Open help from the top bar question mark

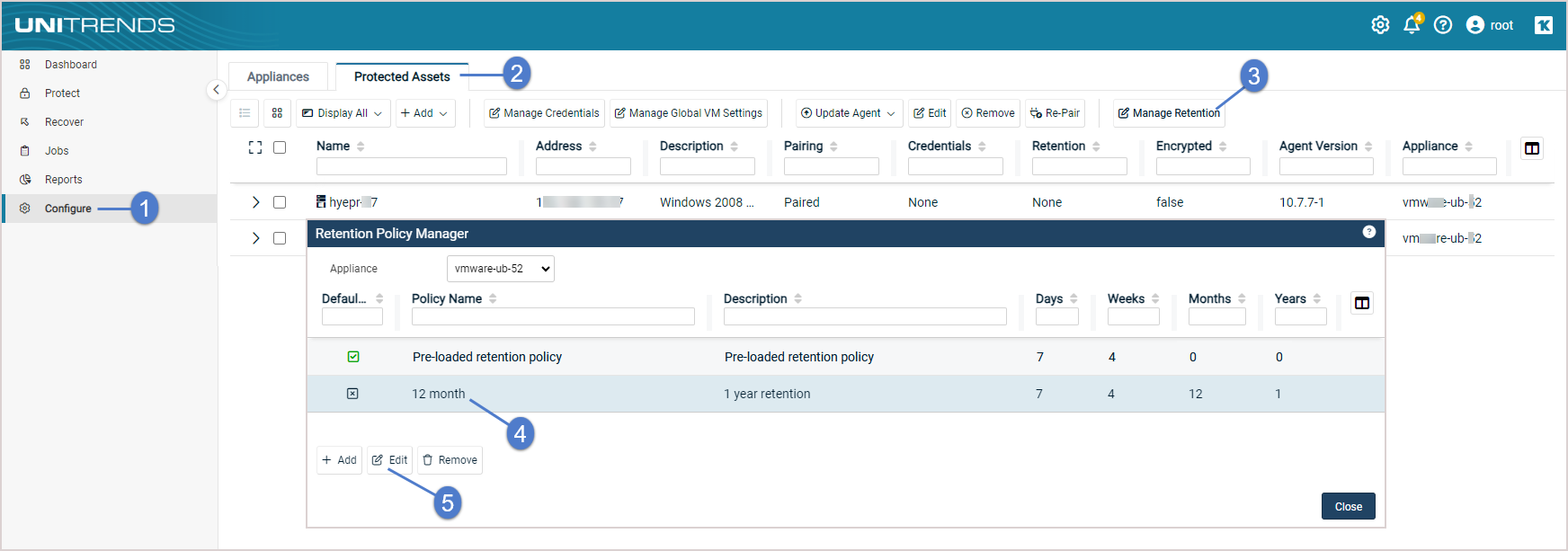(x=1443, y=25)
